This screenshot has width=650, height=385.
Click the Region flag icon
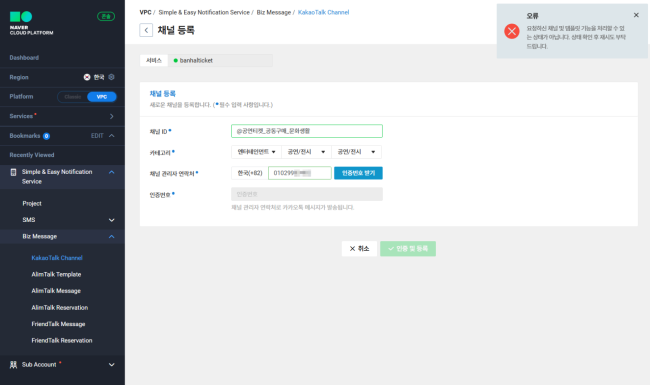point(87,77)
